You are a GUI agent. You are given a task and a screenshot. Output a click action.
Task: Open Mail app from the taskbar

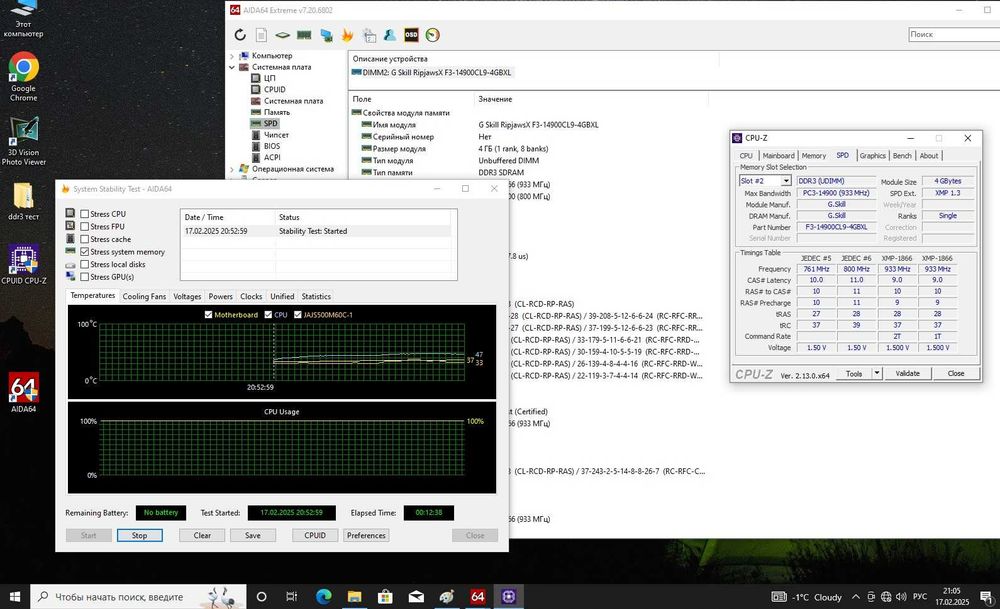416,596
